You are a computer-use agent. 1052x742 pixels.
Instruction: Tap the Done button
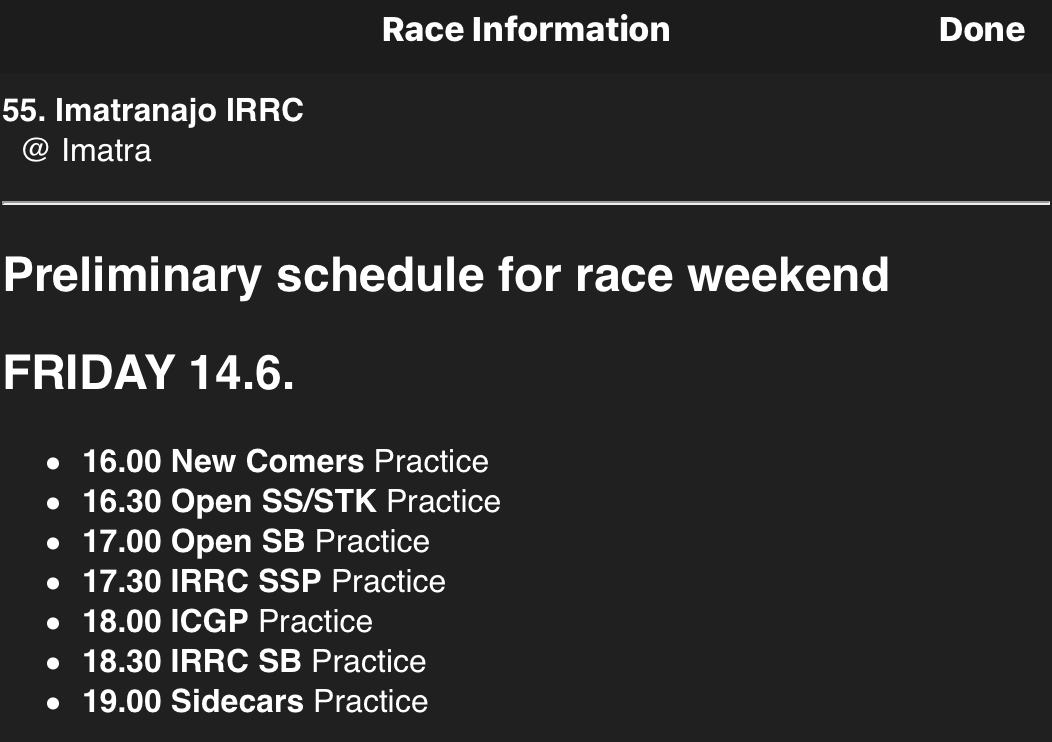pyautogui.click(x=982, y=30)
